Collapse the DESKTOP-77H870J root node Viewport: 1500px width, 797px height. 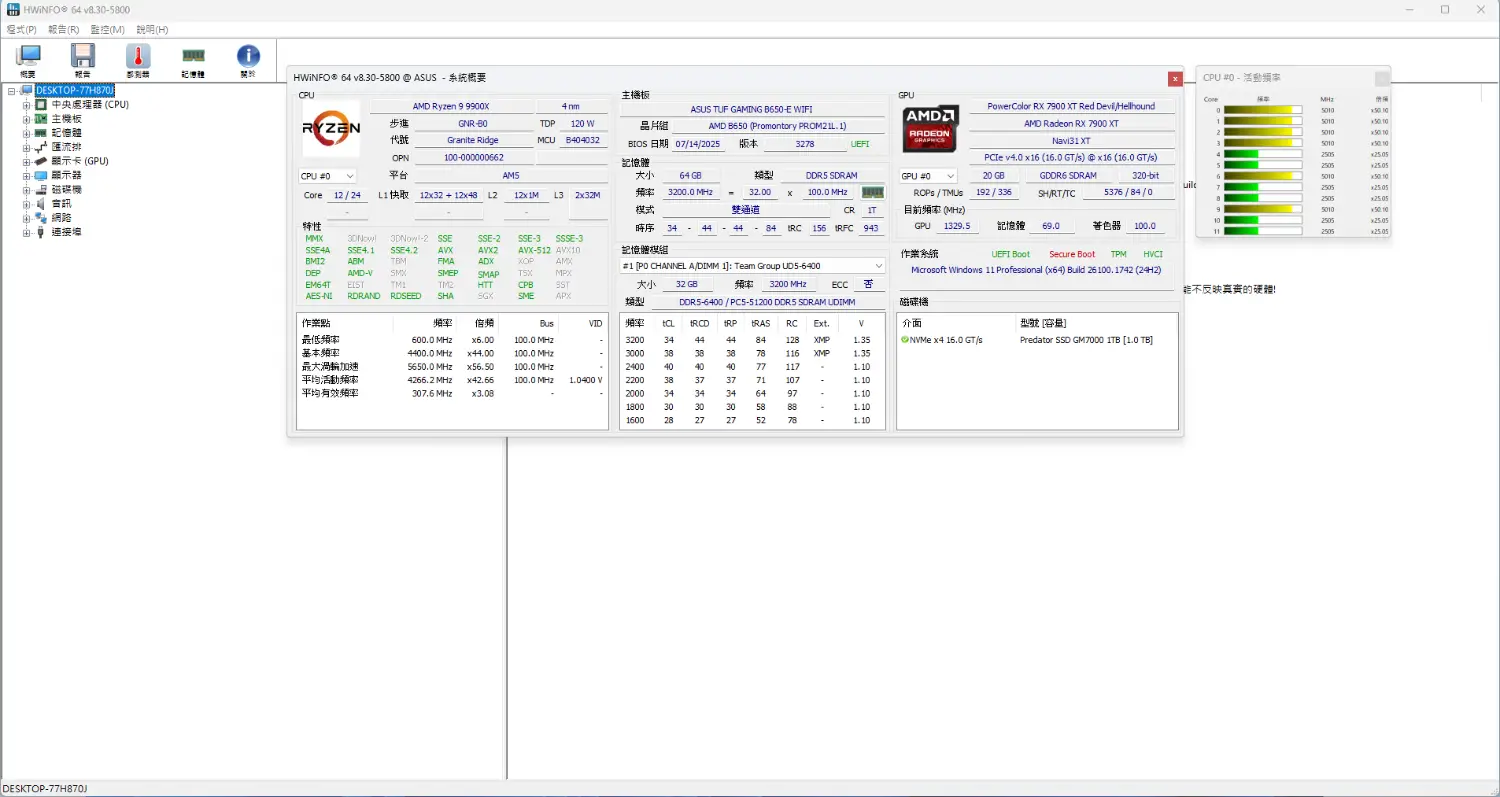coord(12,90)
